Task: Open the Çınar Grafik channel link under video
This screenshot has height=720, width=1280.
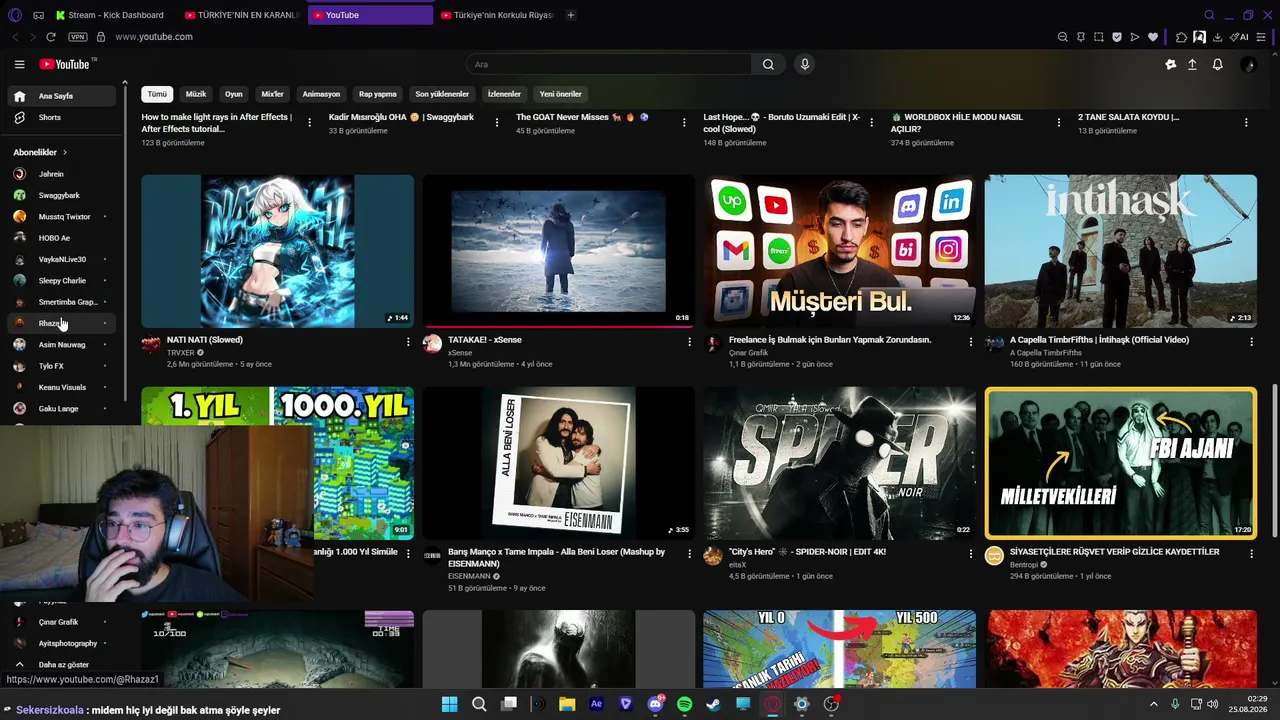Action: [x=750, y=353]
